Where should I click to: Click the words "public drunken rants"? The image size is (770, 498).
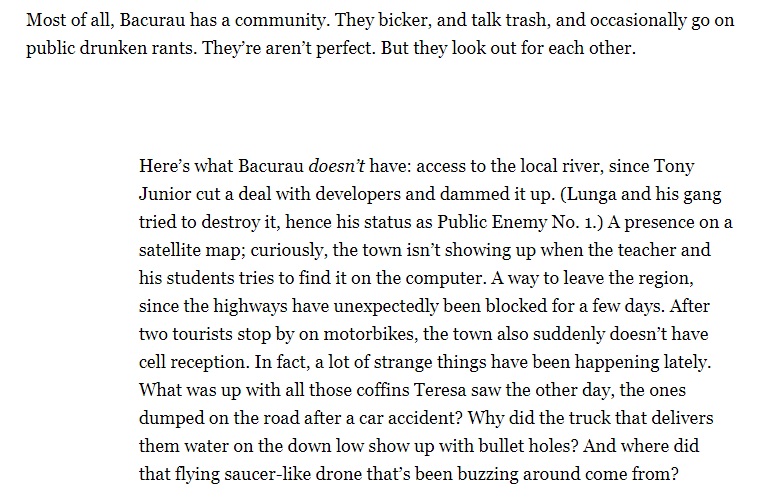click(111, 48)
